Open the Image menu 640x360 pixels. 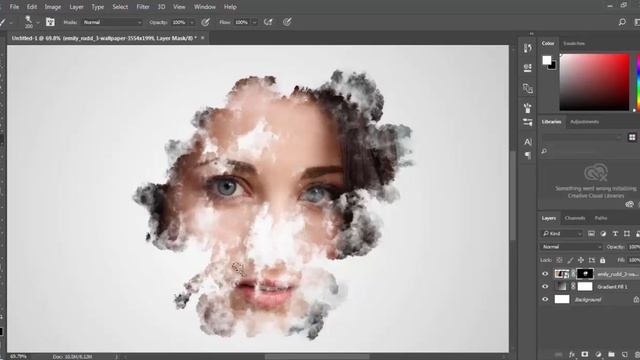(53, 7)
